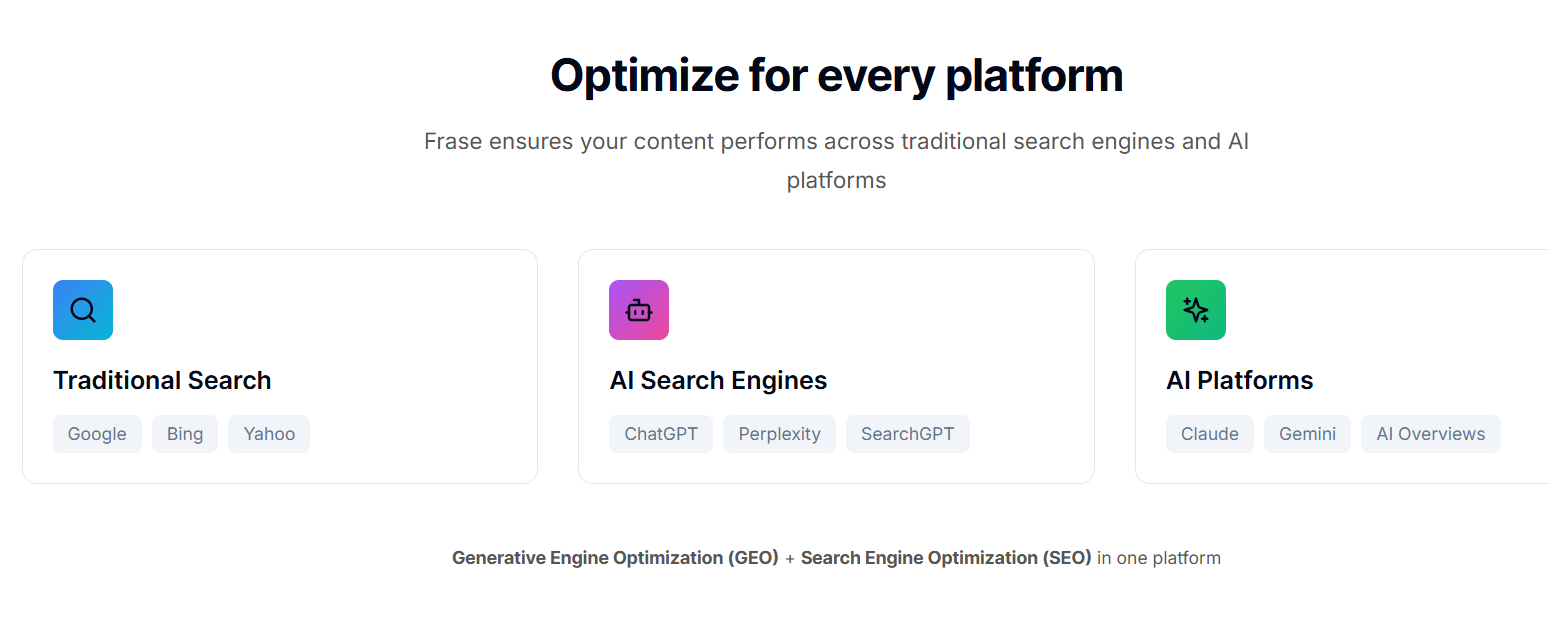The width and height of the screenshot is (1549, 629).
Task: Click the purple robot icon
Action: [639, 310]
